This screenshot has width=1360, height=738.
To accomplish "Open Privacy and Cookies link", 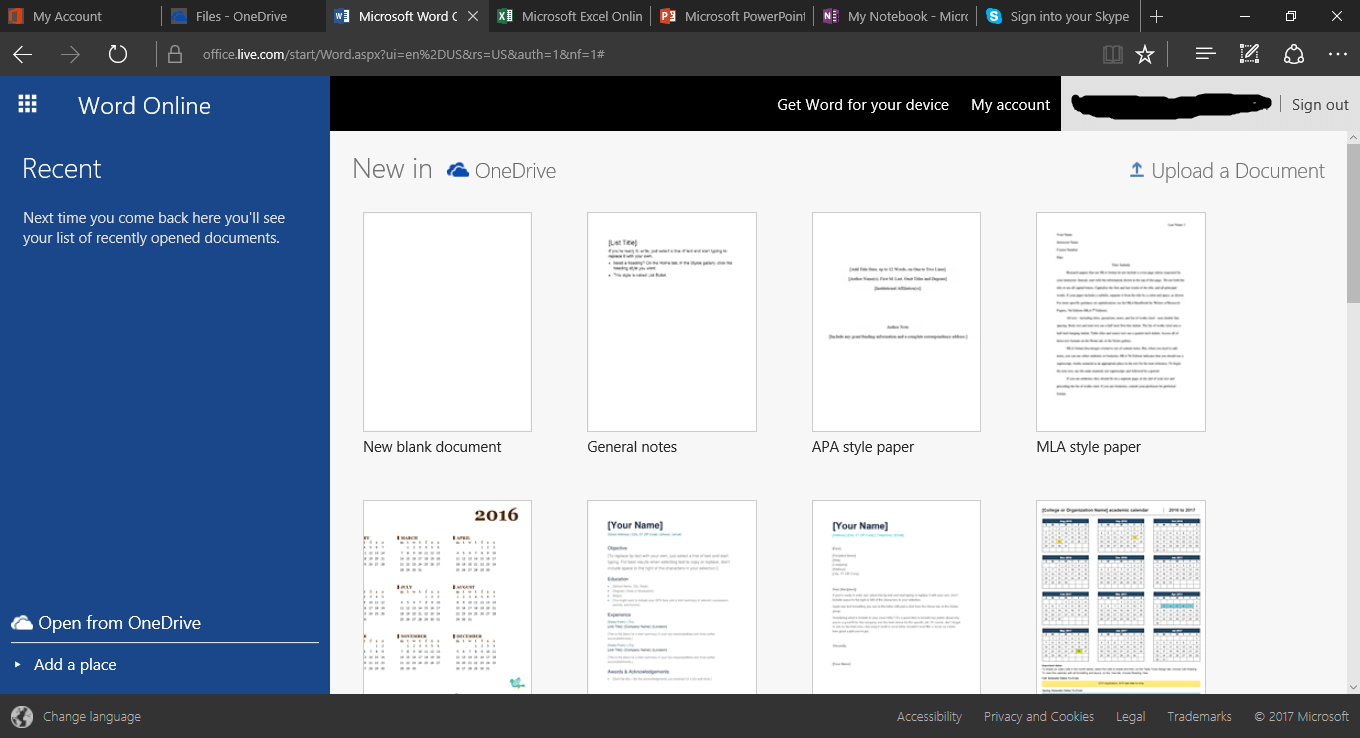I will [1039, 716].
